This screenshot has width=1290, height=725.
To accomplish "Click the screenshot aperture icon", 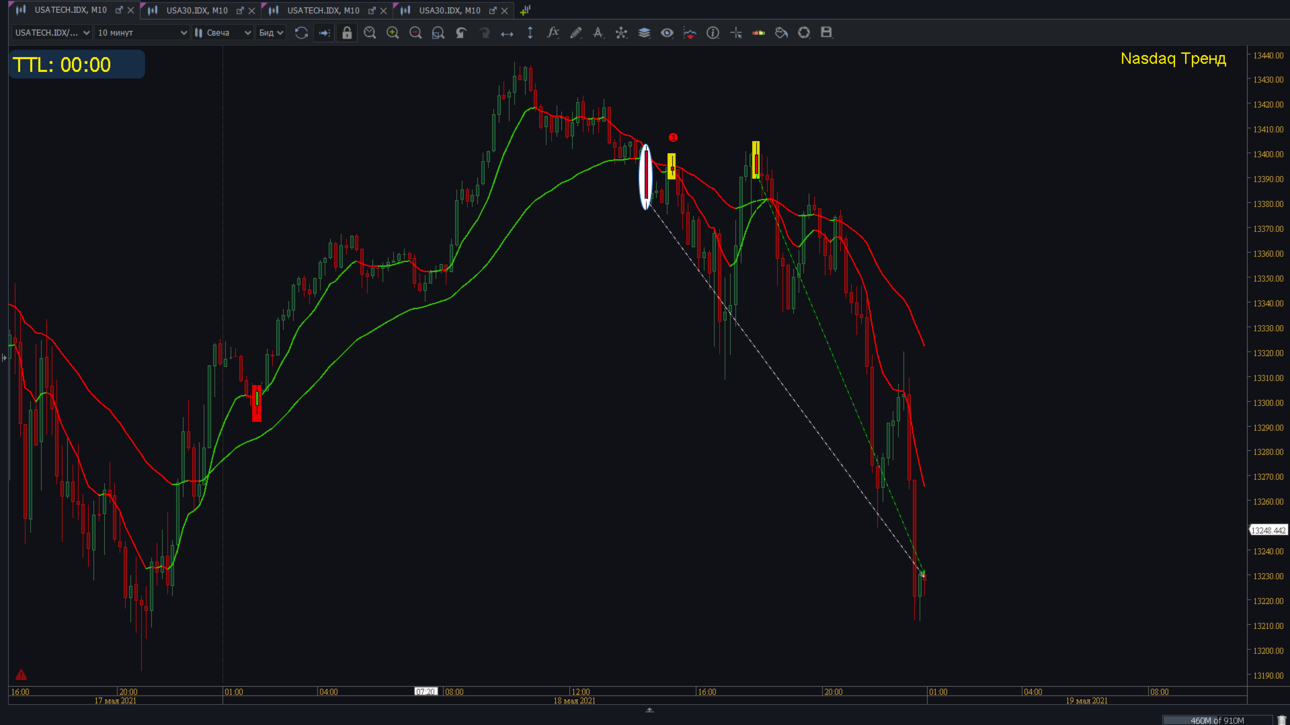I will (804, 33).
